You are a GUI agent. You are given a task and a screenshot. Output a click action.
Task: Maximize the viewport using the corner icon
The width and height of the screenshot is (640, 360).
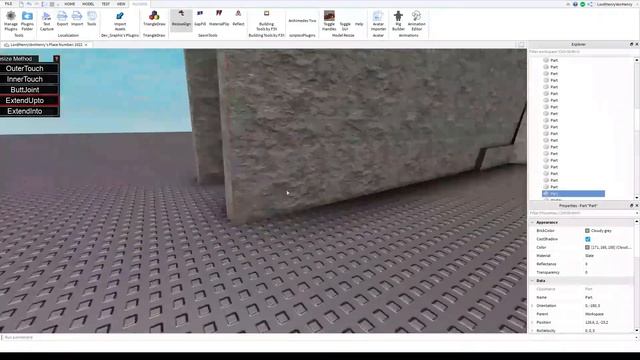click(521, 44)
